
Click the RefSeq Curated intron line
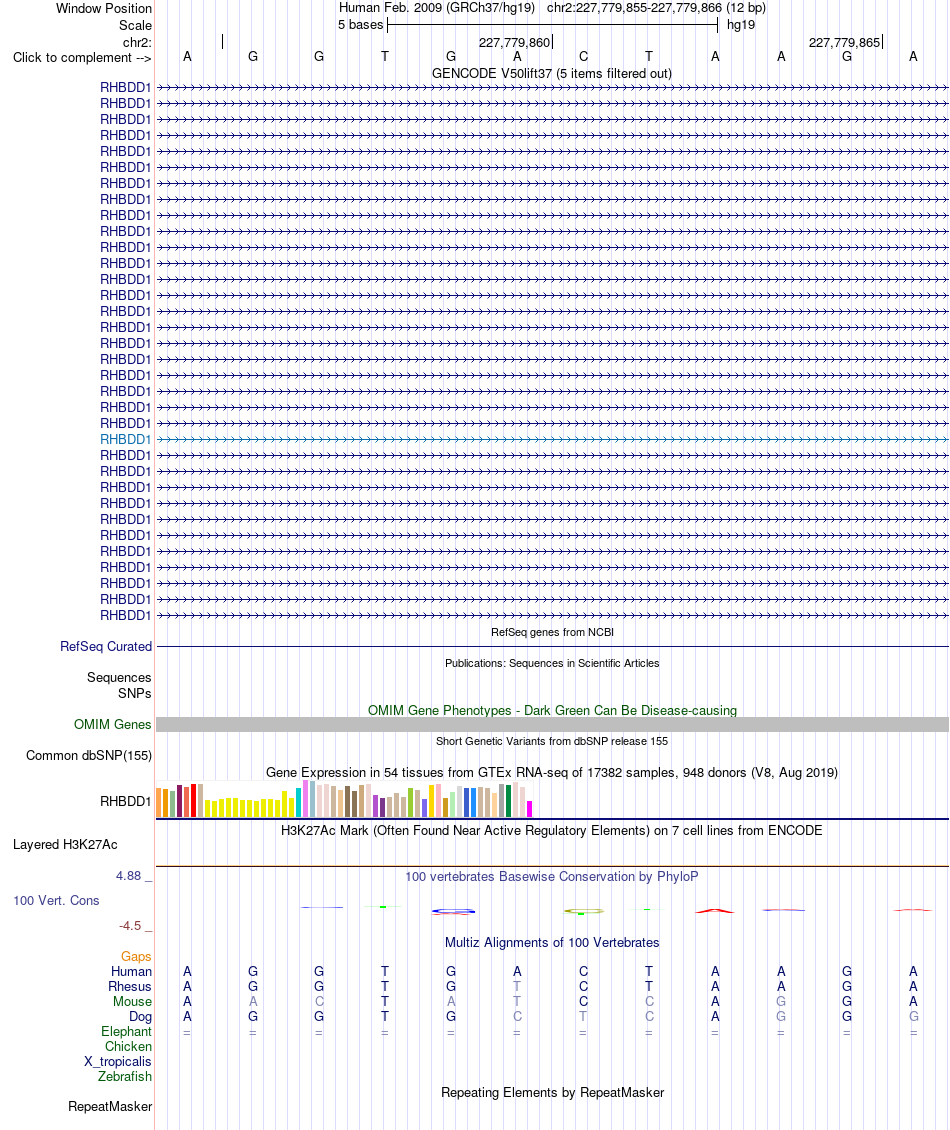pyautogui.click(x=552, y=646)
